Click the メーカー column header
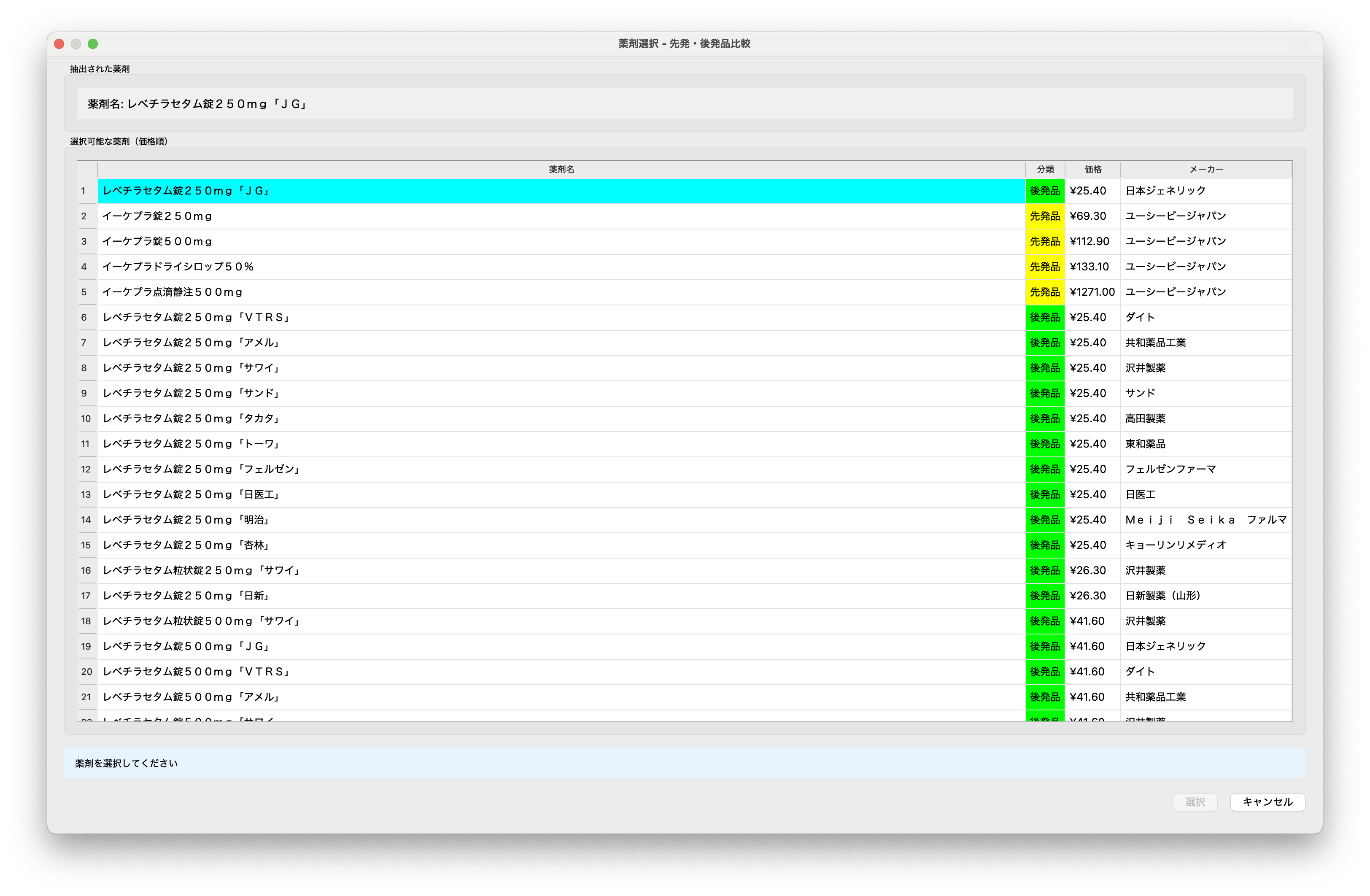Image resolution: width=1370 pixels, height=896 pixels. click(x=1206, y=169)
